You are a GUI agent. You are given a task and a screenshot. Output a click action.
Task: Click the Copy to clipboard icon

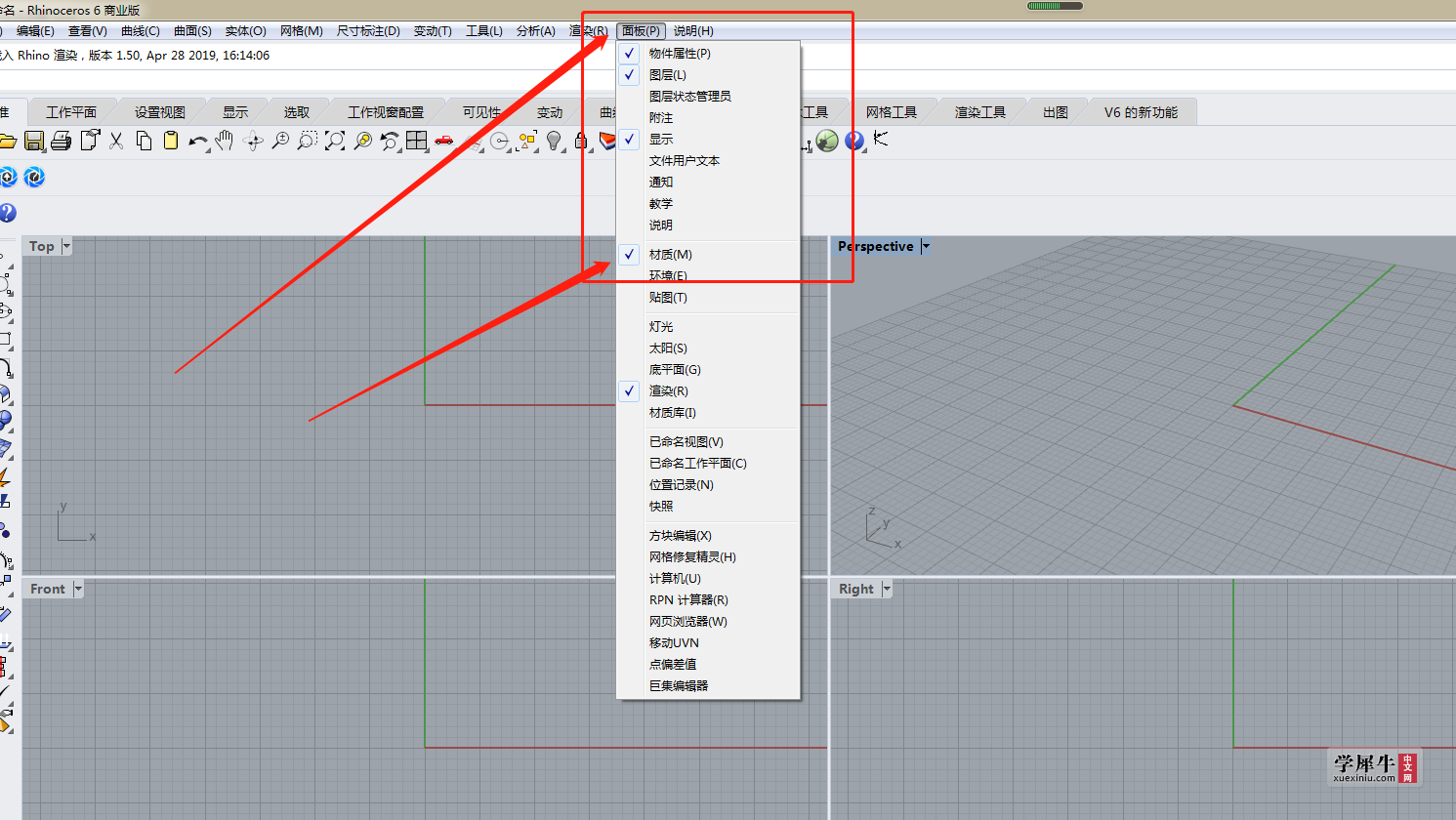coord(144,142)
